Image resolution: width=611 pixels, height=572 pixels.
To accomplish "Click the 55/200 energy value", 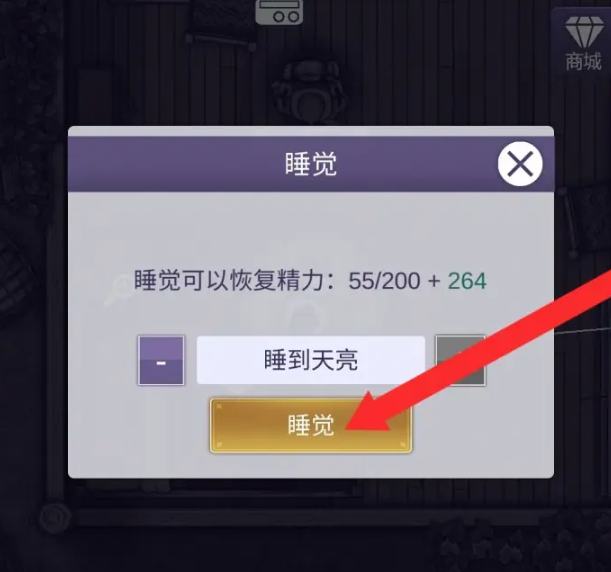I will (x=384, y=281).
